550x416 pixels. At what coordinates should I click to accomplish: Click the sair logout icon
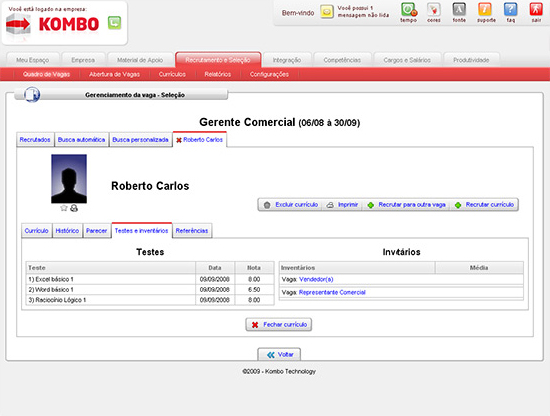tap(536, 9)
